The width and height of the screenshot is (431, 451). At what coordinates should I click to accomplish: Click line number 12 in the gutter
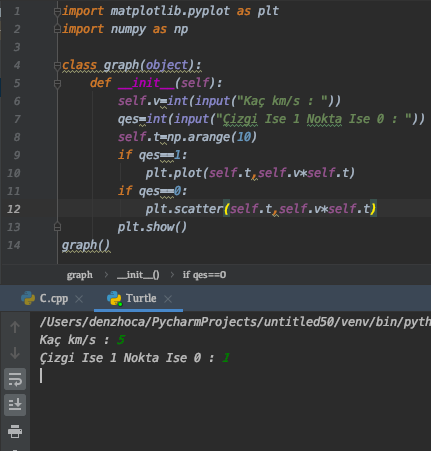14,209
